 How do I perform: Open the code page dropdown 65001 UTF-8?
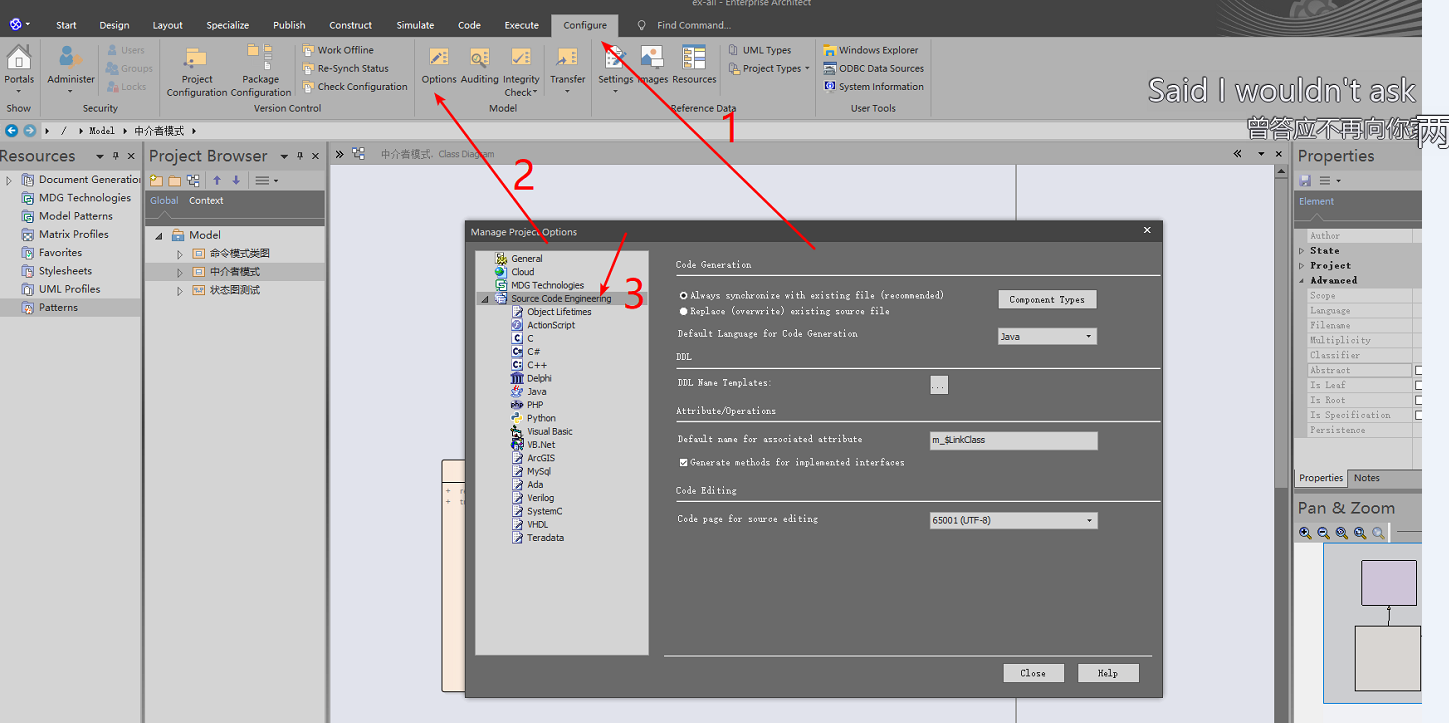(1089, 520)
